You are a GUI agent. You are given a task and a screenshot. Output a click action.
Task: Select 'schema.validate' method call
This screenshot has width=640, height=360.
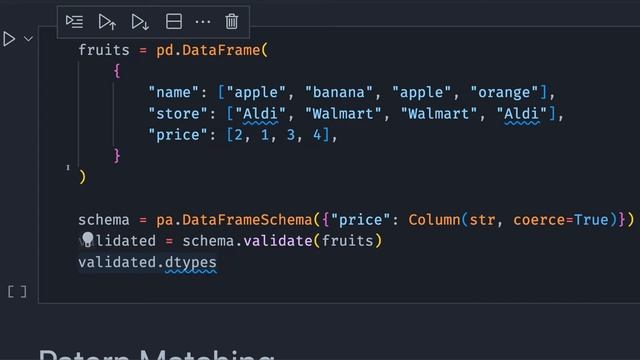pos(247,241)
